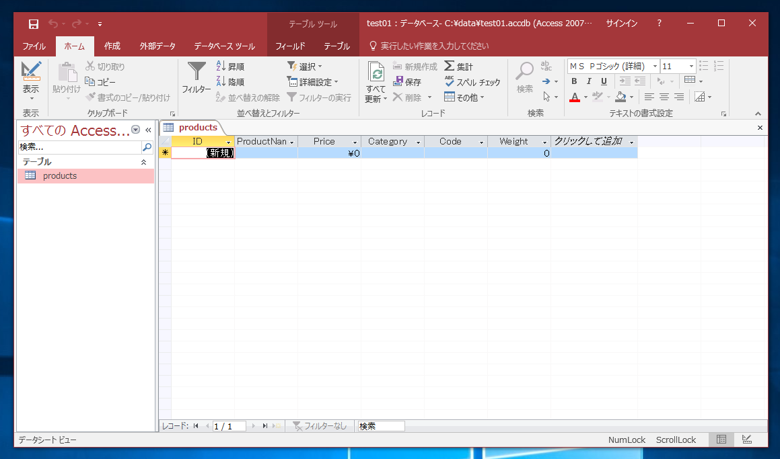Image resolution: width=780 pixels, height=459 pixels.
Task: Click the new-record row selector asterisk
Action: pyautogui.click(x=165, y=153)
